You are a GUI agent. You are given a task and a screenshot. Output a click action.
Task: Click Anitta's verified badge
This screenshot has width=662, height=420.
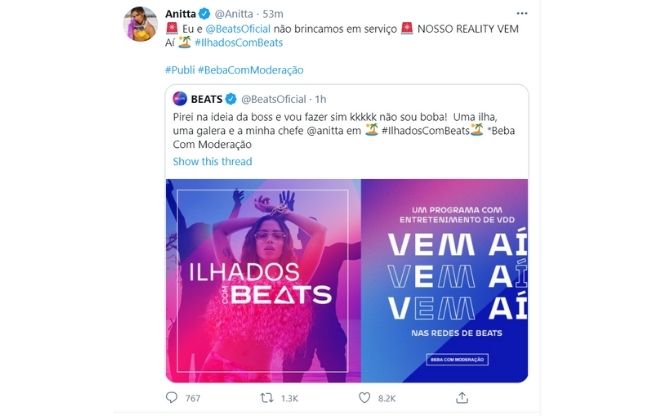pyautogui.click(x=204, y=14)
